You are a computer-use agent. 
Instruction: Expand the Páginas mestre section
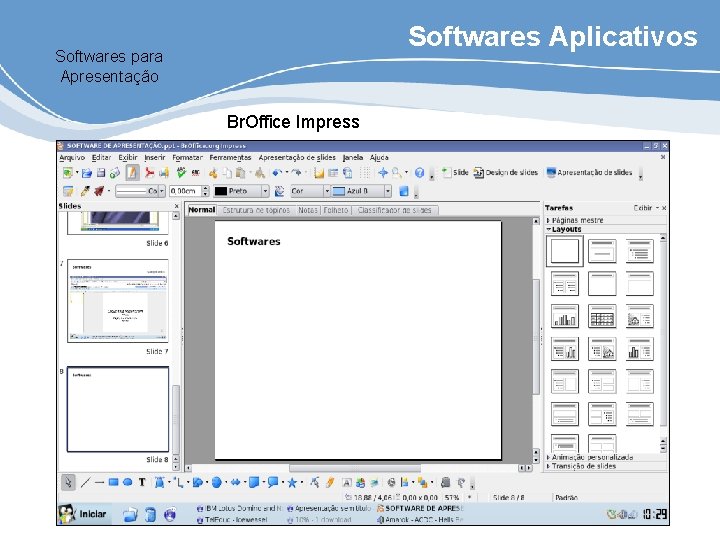point(576,220)
